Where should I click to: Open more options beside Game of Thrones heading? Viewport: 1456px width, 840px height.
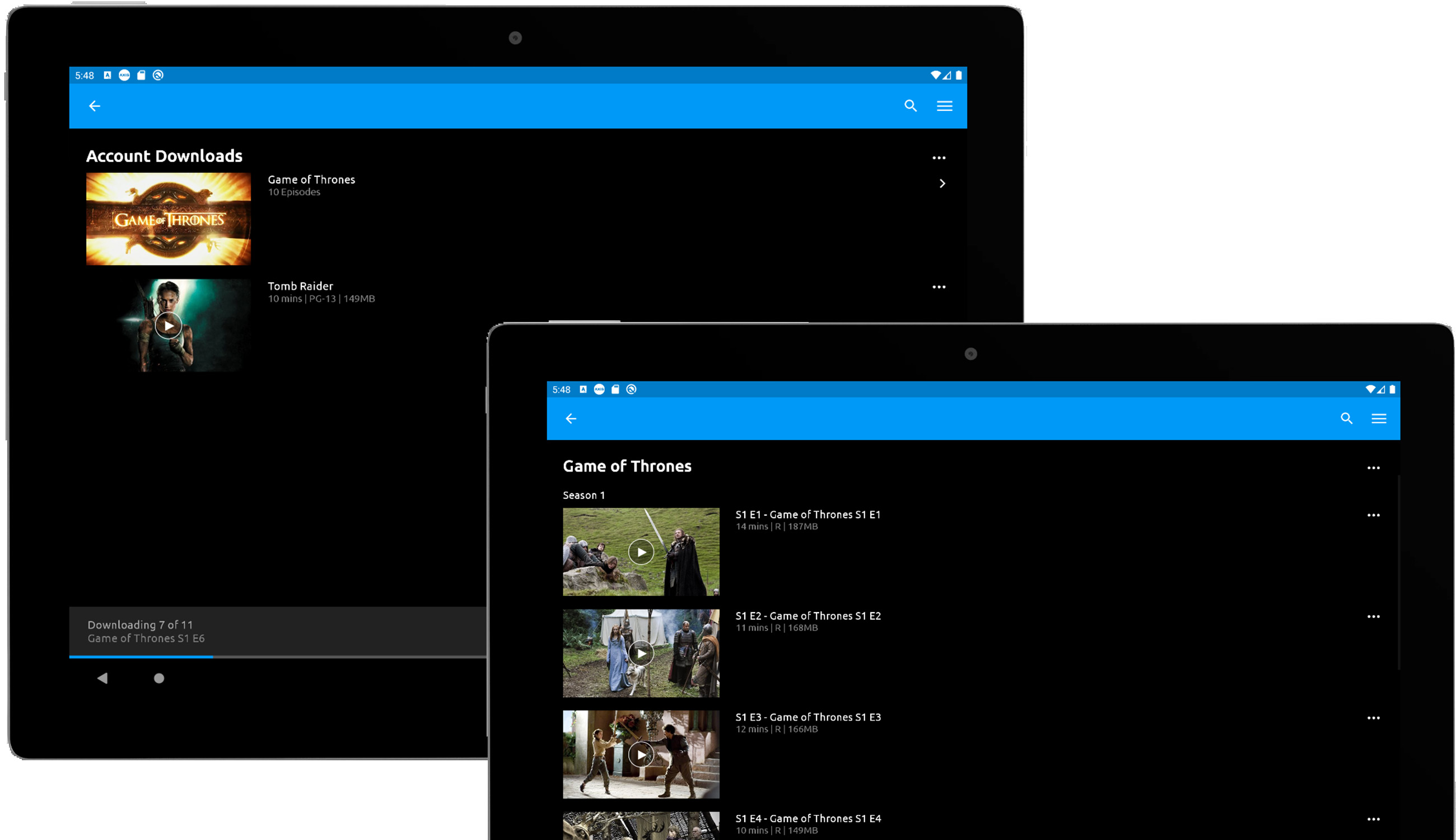click(x=1374, y=468)
